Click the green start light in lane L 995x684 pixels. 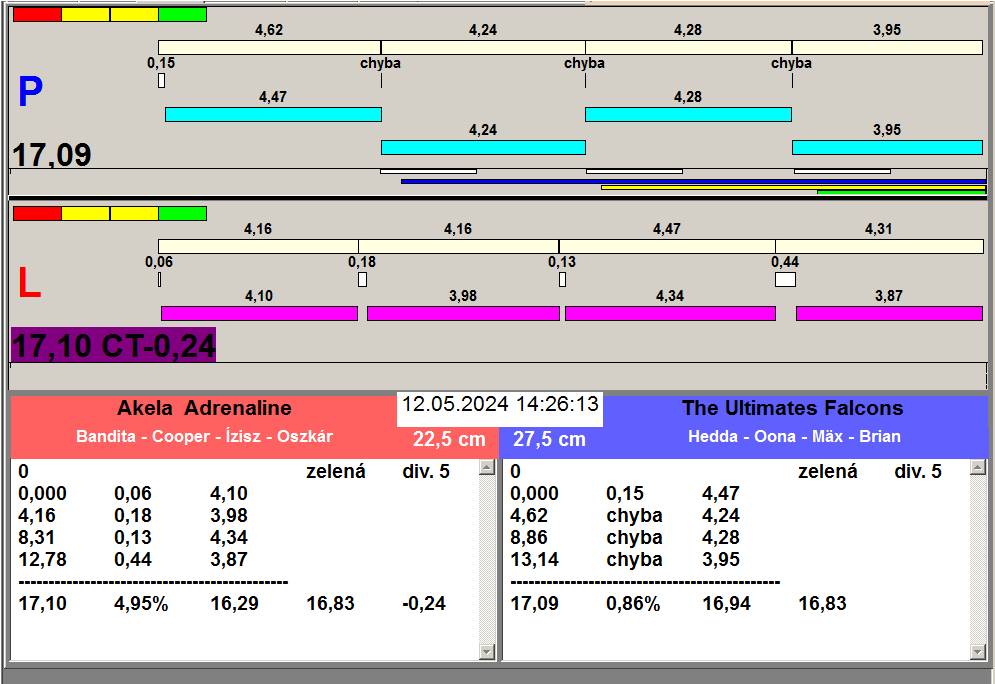182,213
